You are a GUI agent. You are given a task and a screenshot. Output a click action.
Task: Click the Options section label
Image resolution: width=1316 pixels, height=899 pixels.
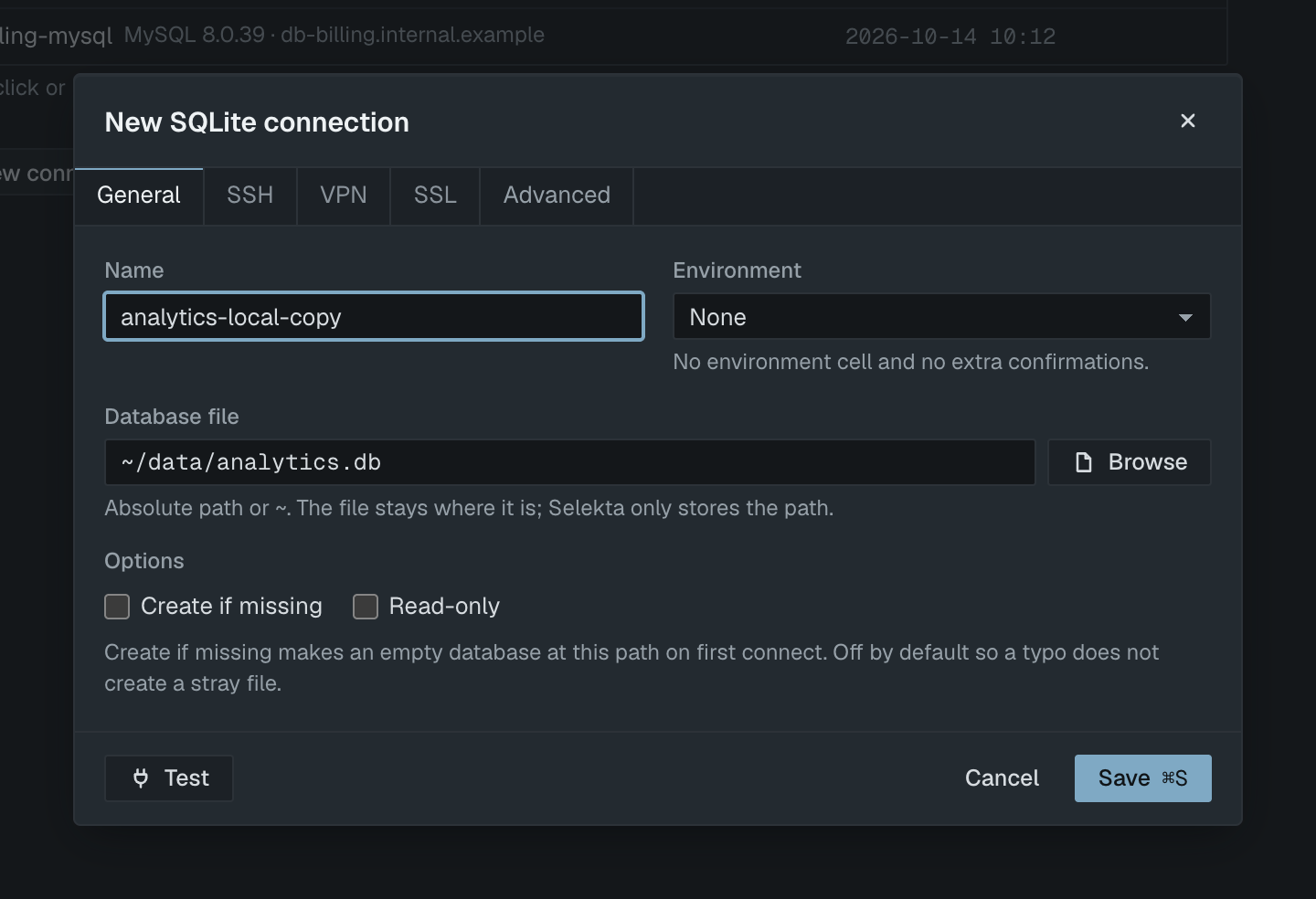tap(144, 561)
